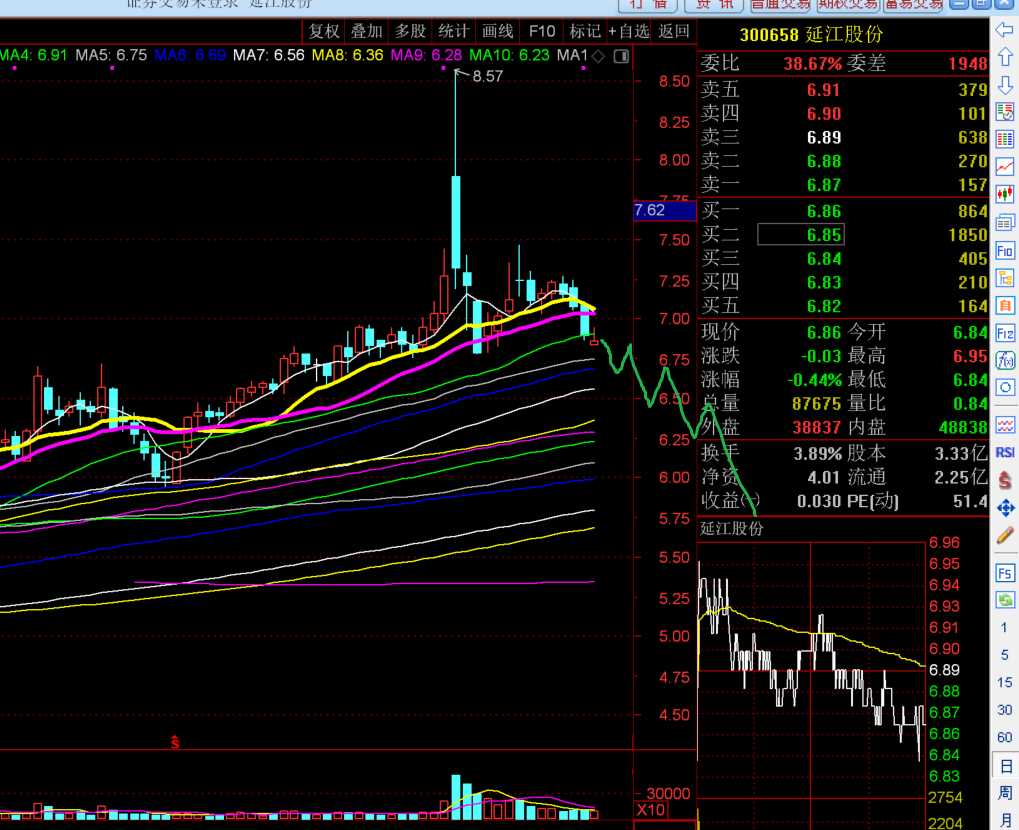Click the 卖五 price 6.91
Viewport: 1019px width, 830px height.
pos(823,90)
